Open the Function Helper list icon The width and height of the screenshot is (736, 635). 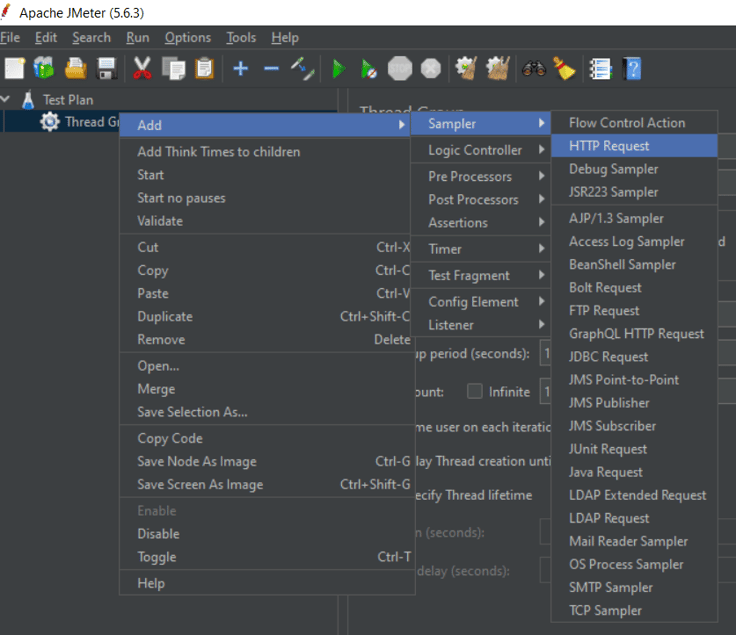600,69
